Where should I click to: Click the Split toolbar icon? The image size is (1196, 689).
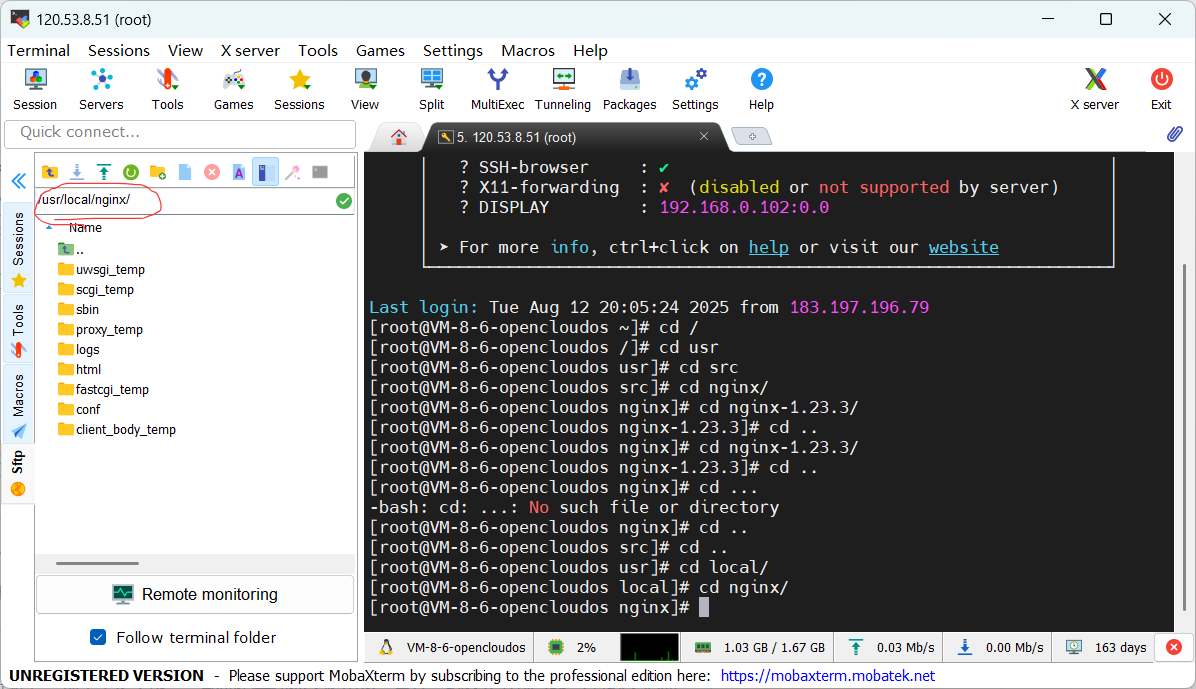(x=431, y=89)
